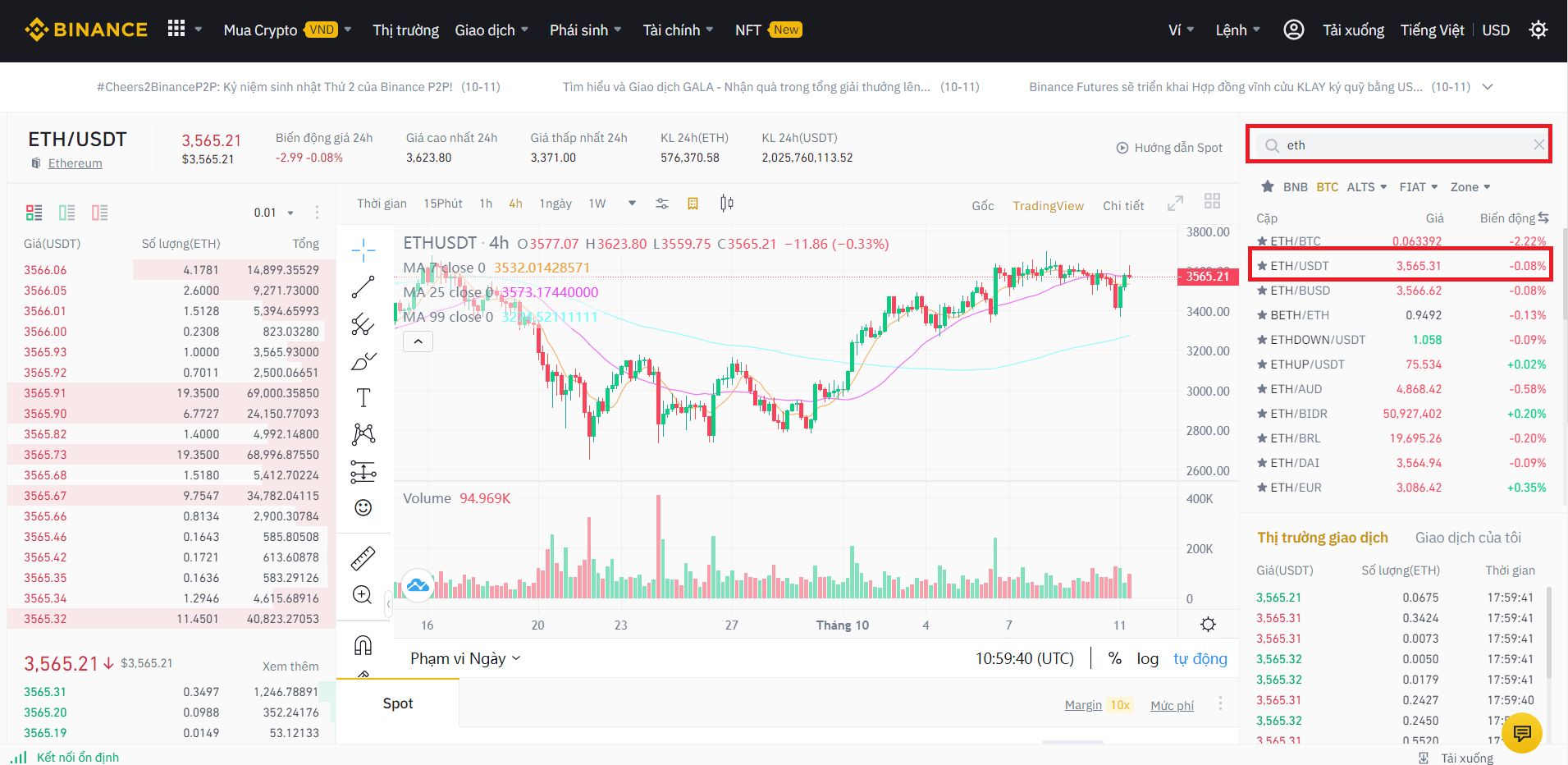Viewport: 1568px width, 765px height.
Task: Open the Thị trường menu item
Action: [406, 30]
